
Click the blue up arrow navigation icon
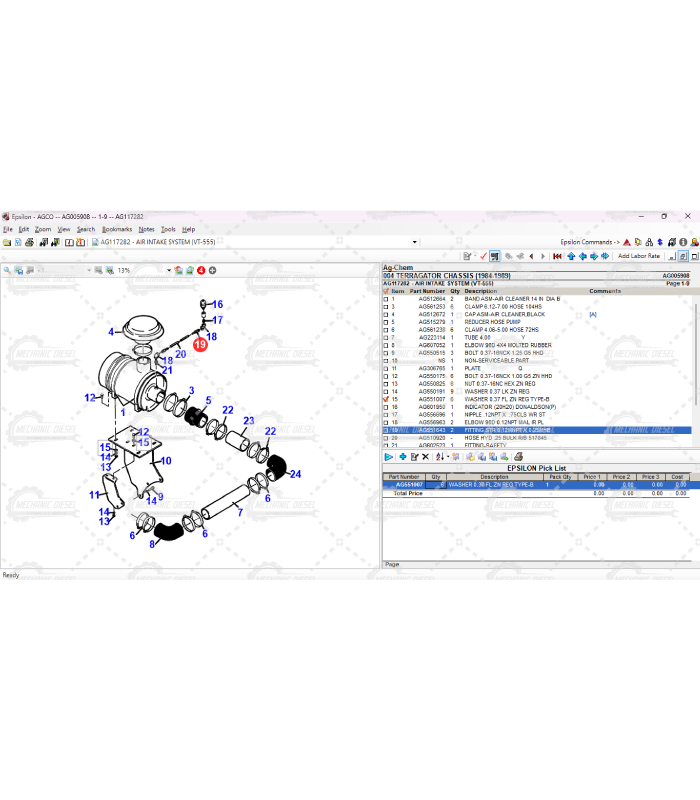571,256
